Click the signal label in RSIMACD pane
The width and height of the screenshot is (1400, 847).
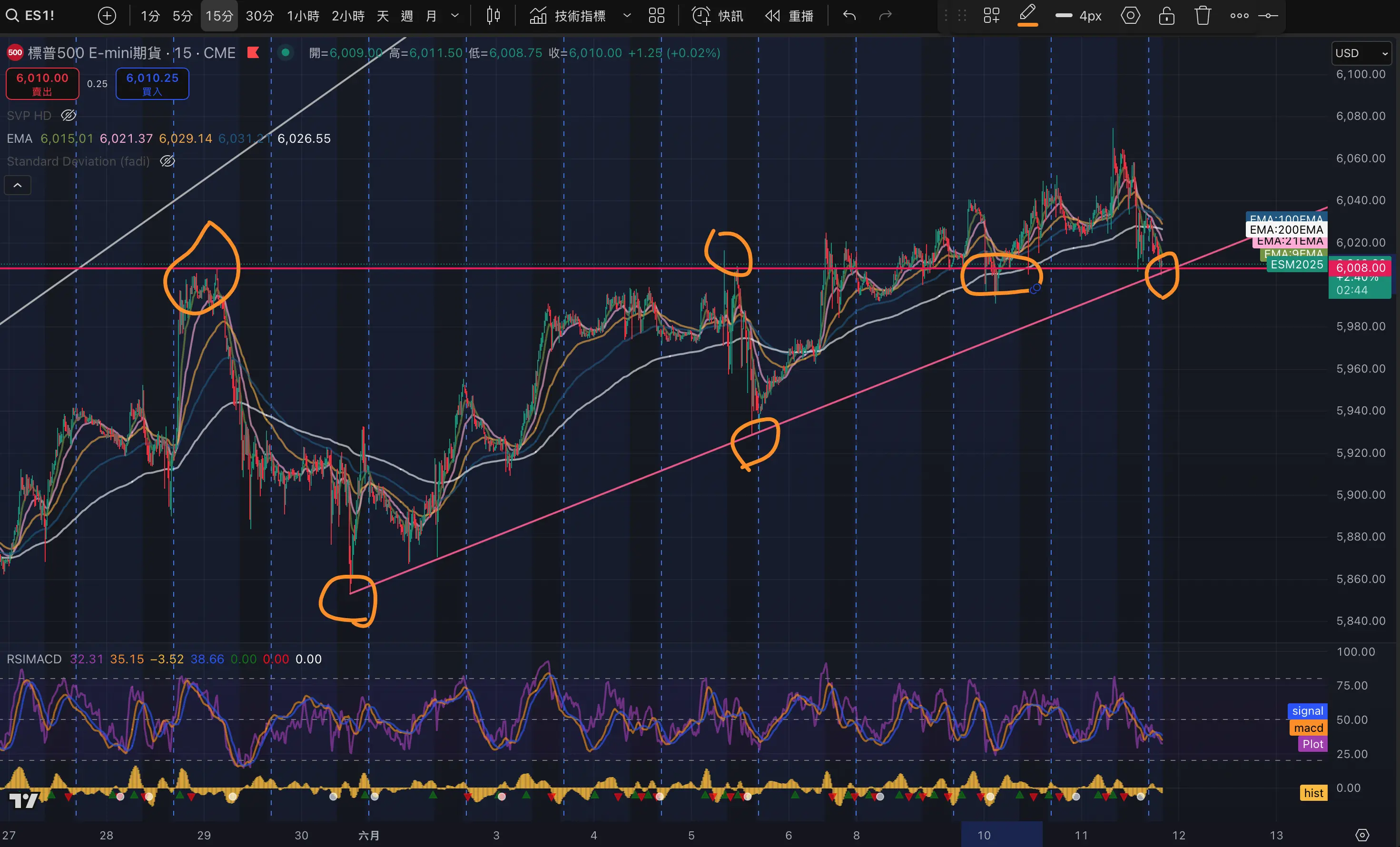(1307, 710)
